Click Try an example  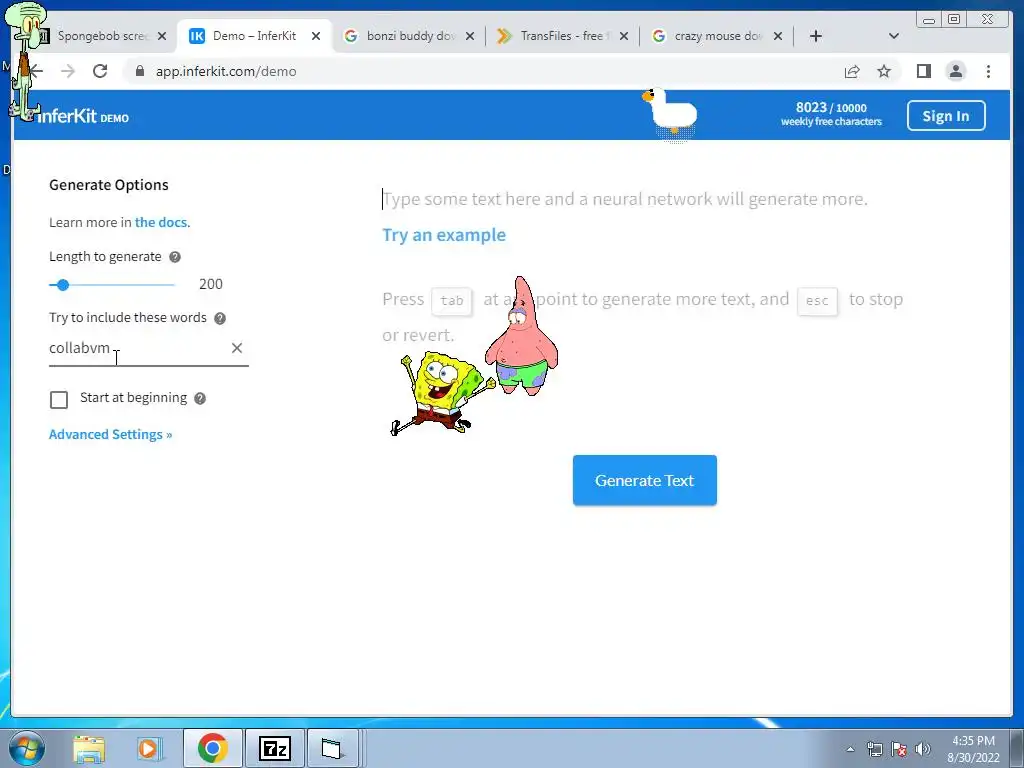(x=443, y=235)
